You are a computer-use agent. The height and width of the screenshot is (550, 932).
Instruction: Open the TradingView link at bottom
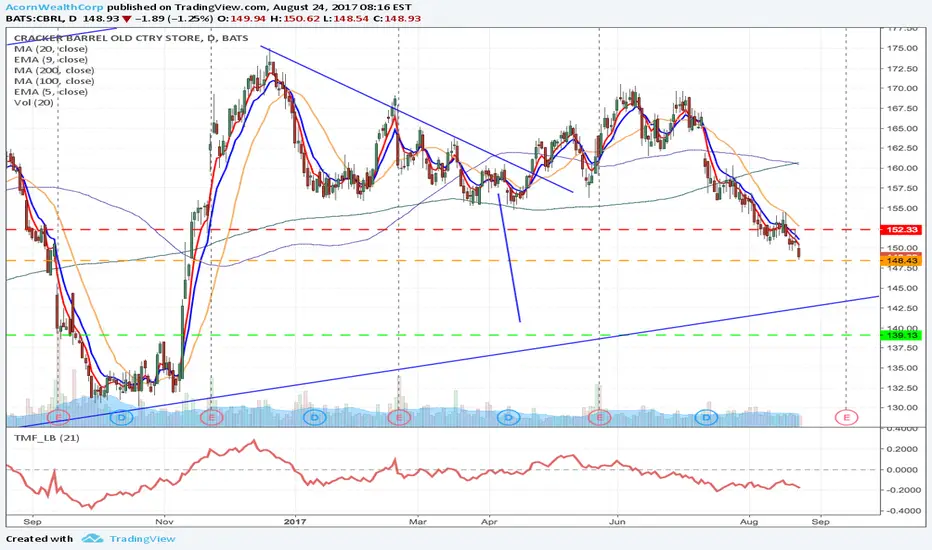(x=142, y=539)
